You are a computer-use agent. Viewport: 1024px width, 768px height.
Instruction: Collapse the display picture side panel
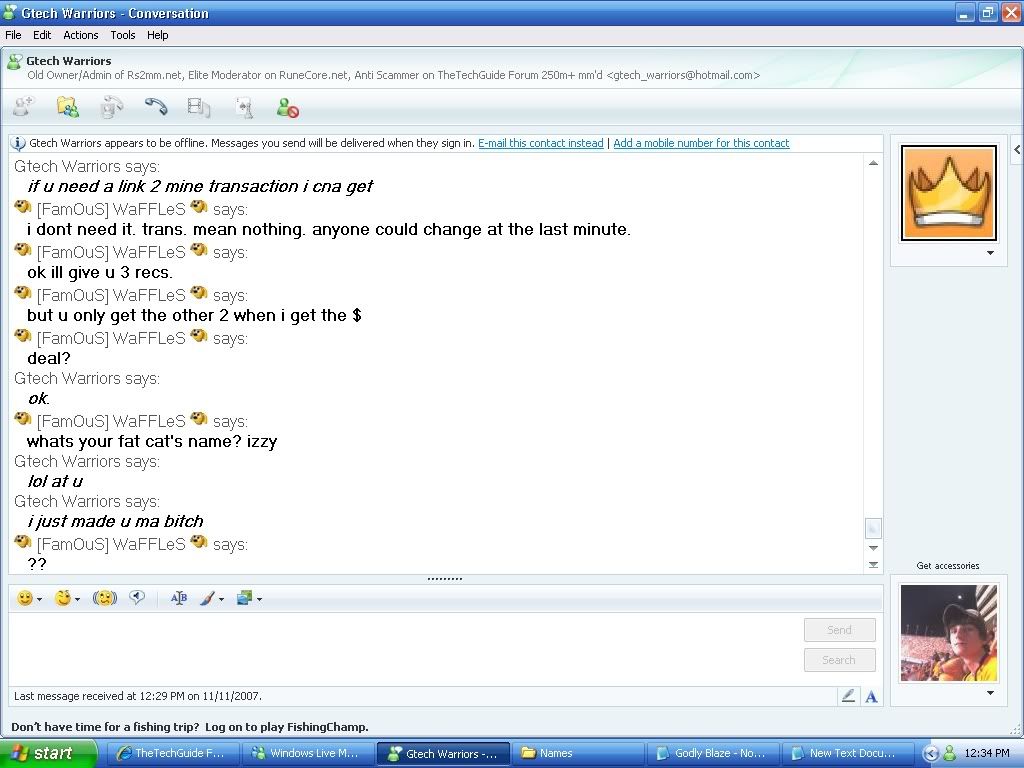pyautogui.click(x=1016, y=150)
